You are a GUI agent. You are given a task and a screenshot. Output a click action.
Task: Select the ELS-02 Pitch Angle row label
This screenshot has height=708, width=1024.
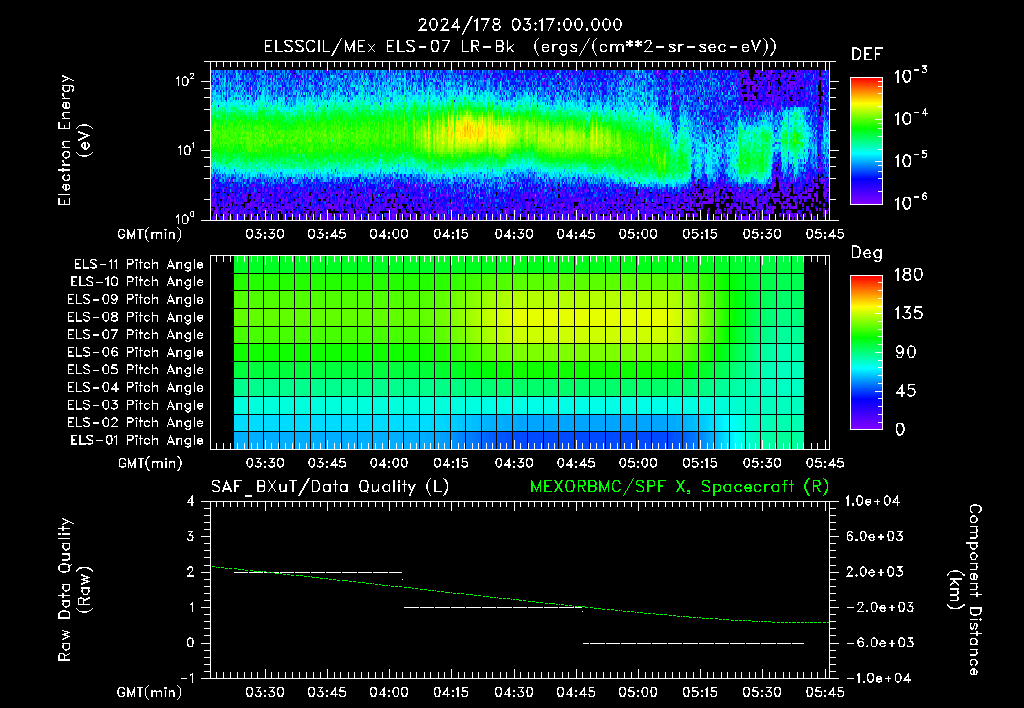pos(136,423)
